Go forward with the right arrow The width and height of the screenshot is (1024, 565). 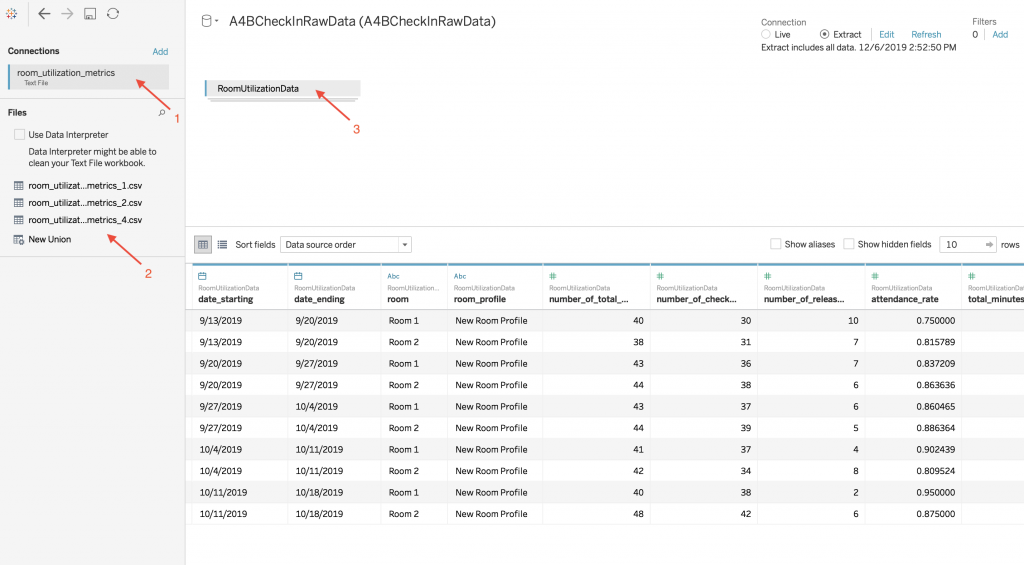67,14
